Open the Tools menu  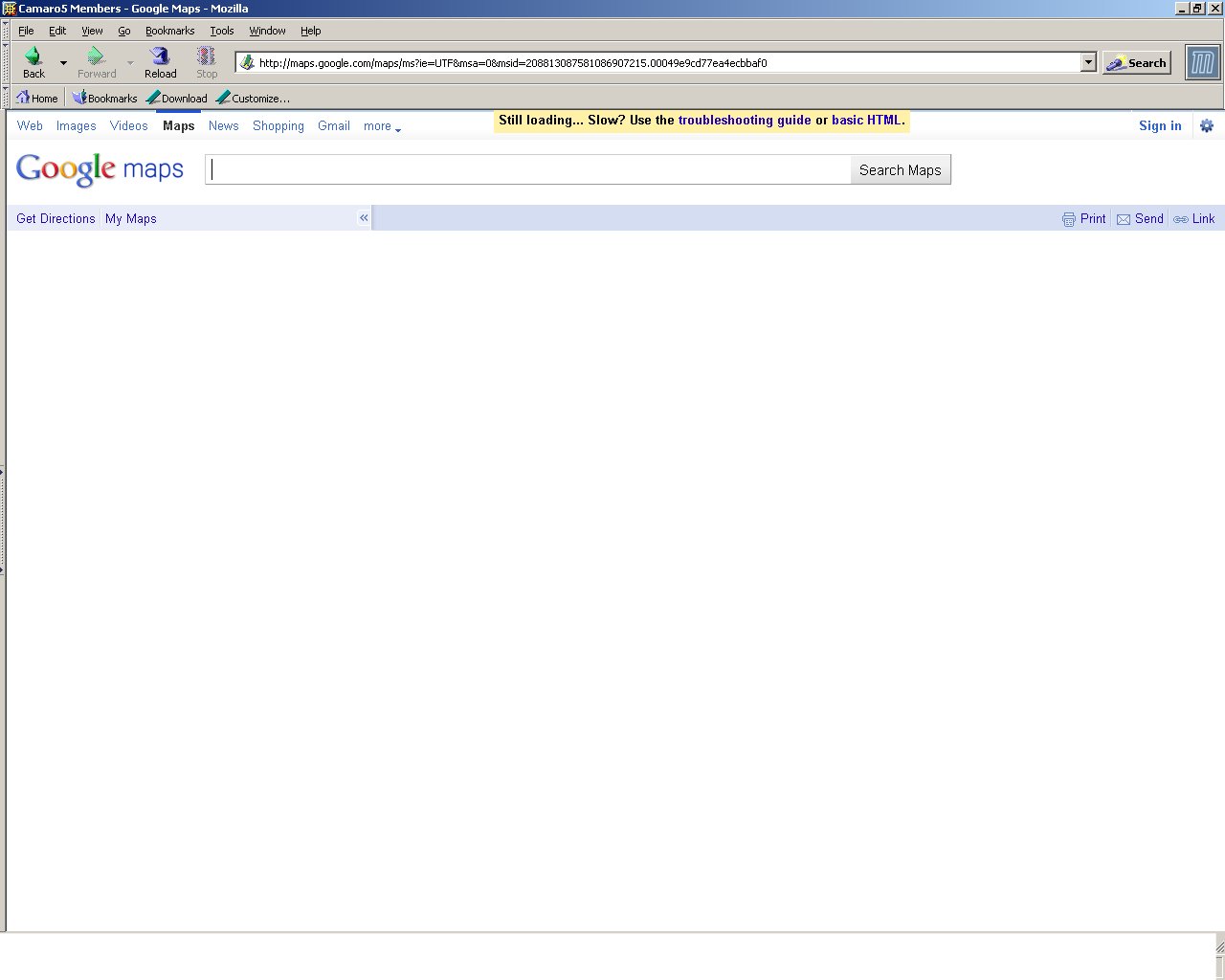click(222, 31)
